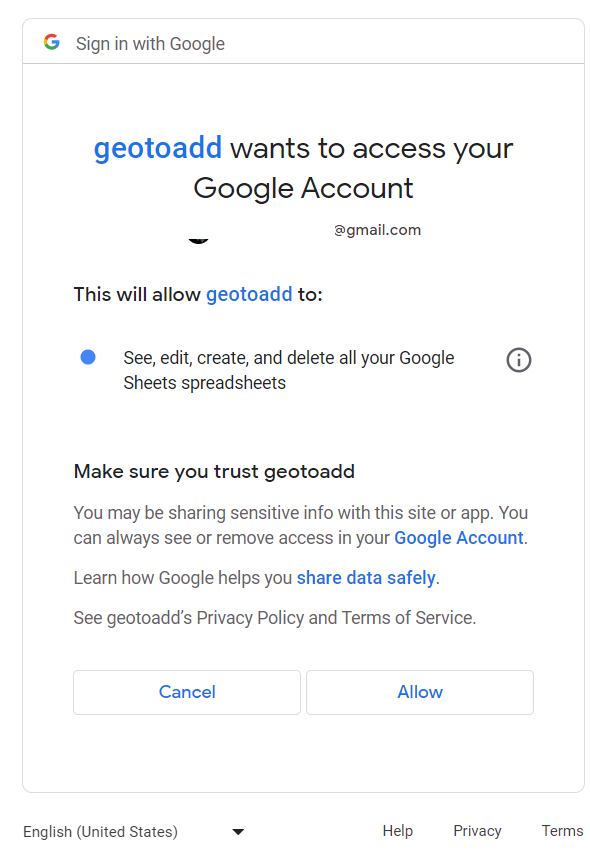Open info icon for Sheets permission
Viewport: 590px width, 859px height.
pos(518,360)
